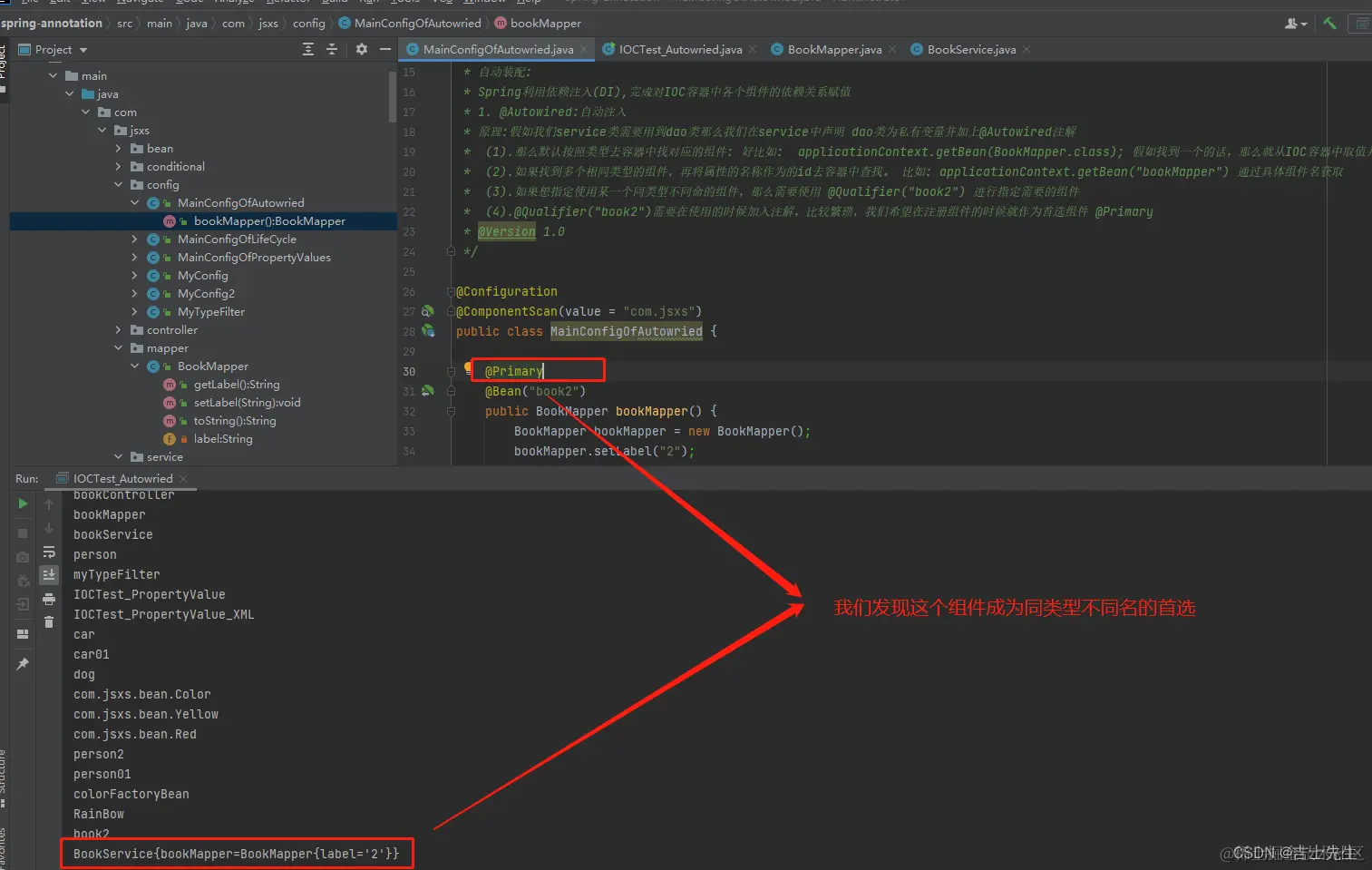Collapse the java folder in tree

click(x=69, y=93)
